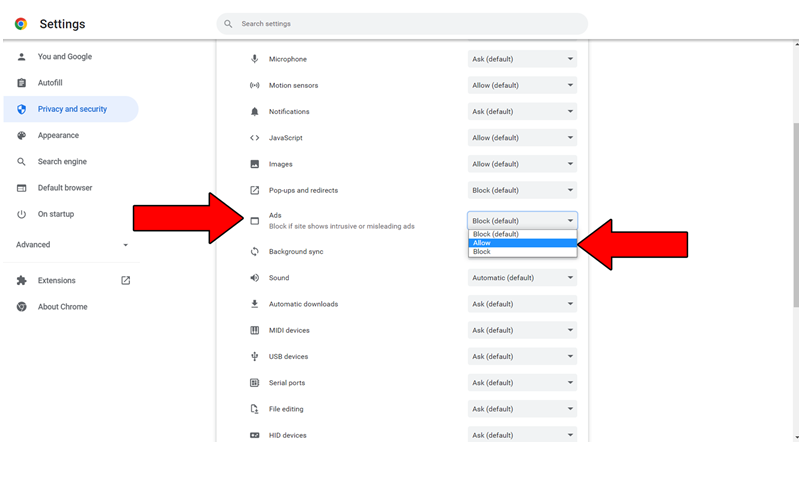
Task: Expand the Advanced section in sidebar
Action: [71, 245]
